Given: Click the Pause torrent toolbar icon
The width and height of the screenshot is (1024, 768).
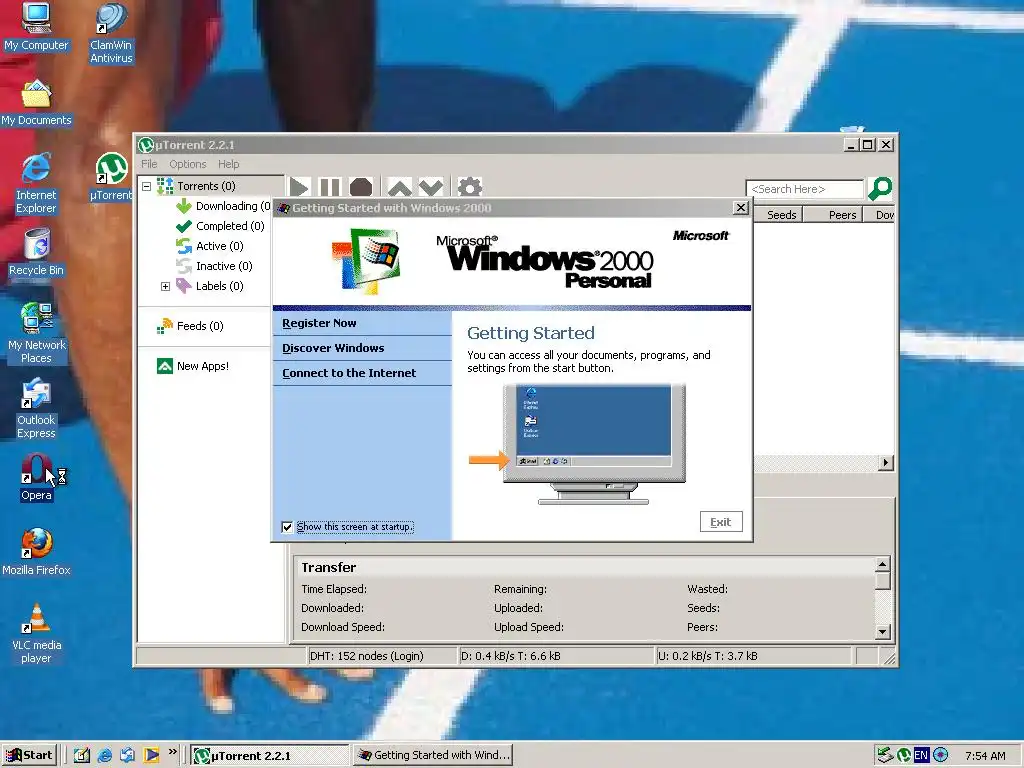Looking at the screenshot, I should pyautogui.click(x=330, y=188).
